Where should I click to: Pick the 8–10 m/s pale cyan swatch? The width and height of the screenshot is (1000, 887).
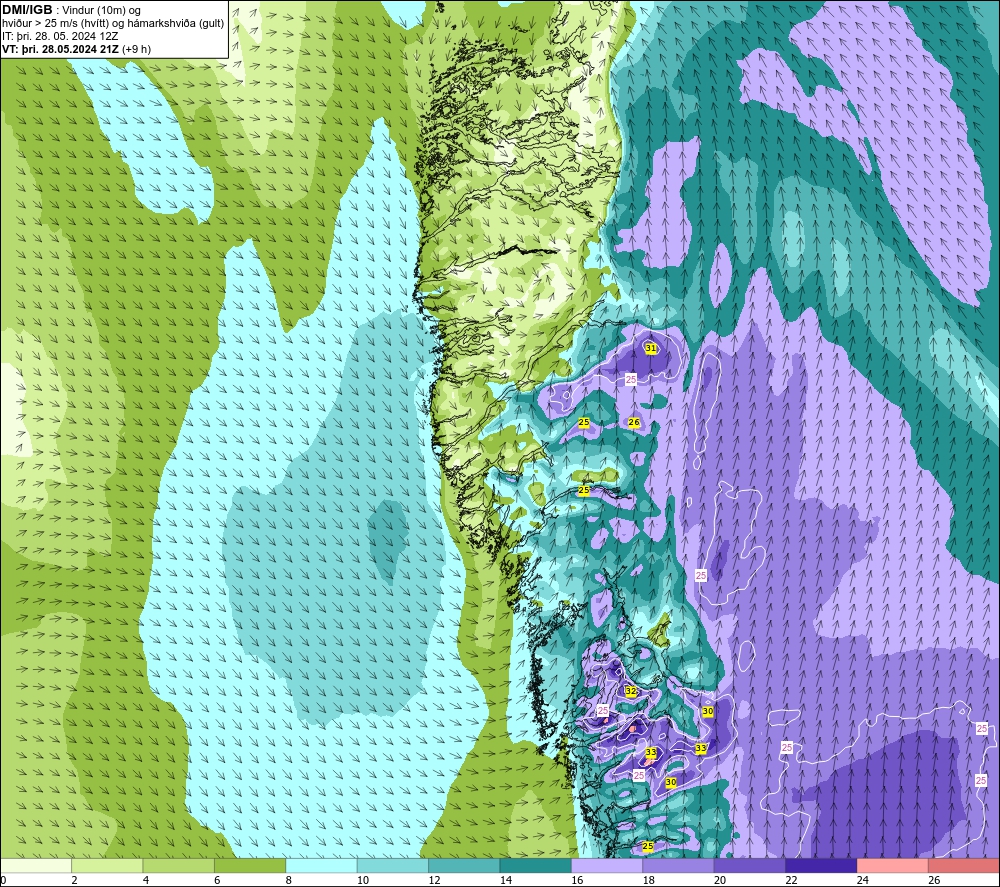[321, 865]
